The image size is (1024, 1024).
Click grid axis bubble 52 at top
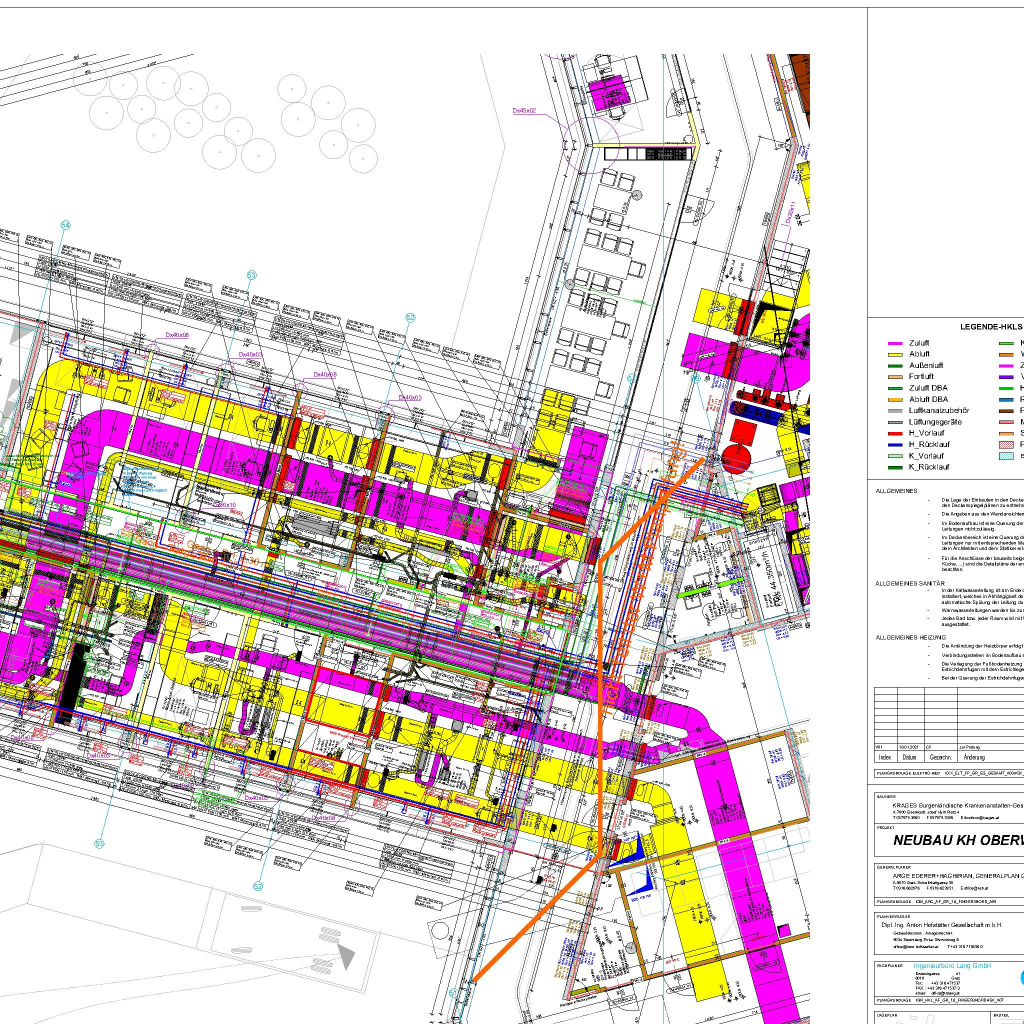coord(410,317)
